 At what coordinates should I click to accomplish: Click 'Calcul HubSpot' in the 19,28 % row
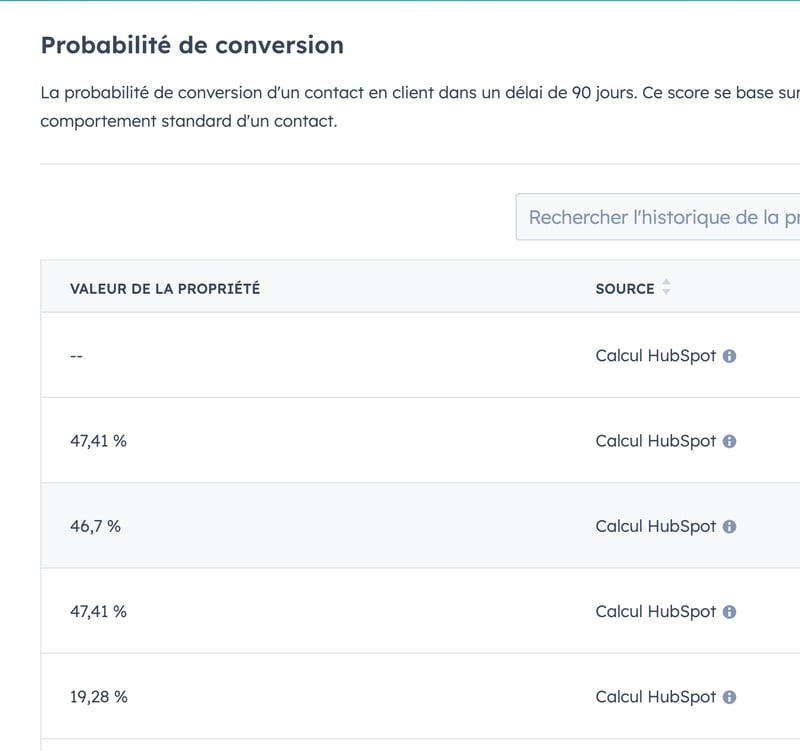click(656, 696)
